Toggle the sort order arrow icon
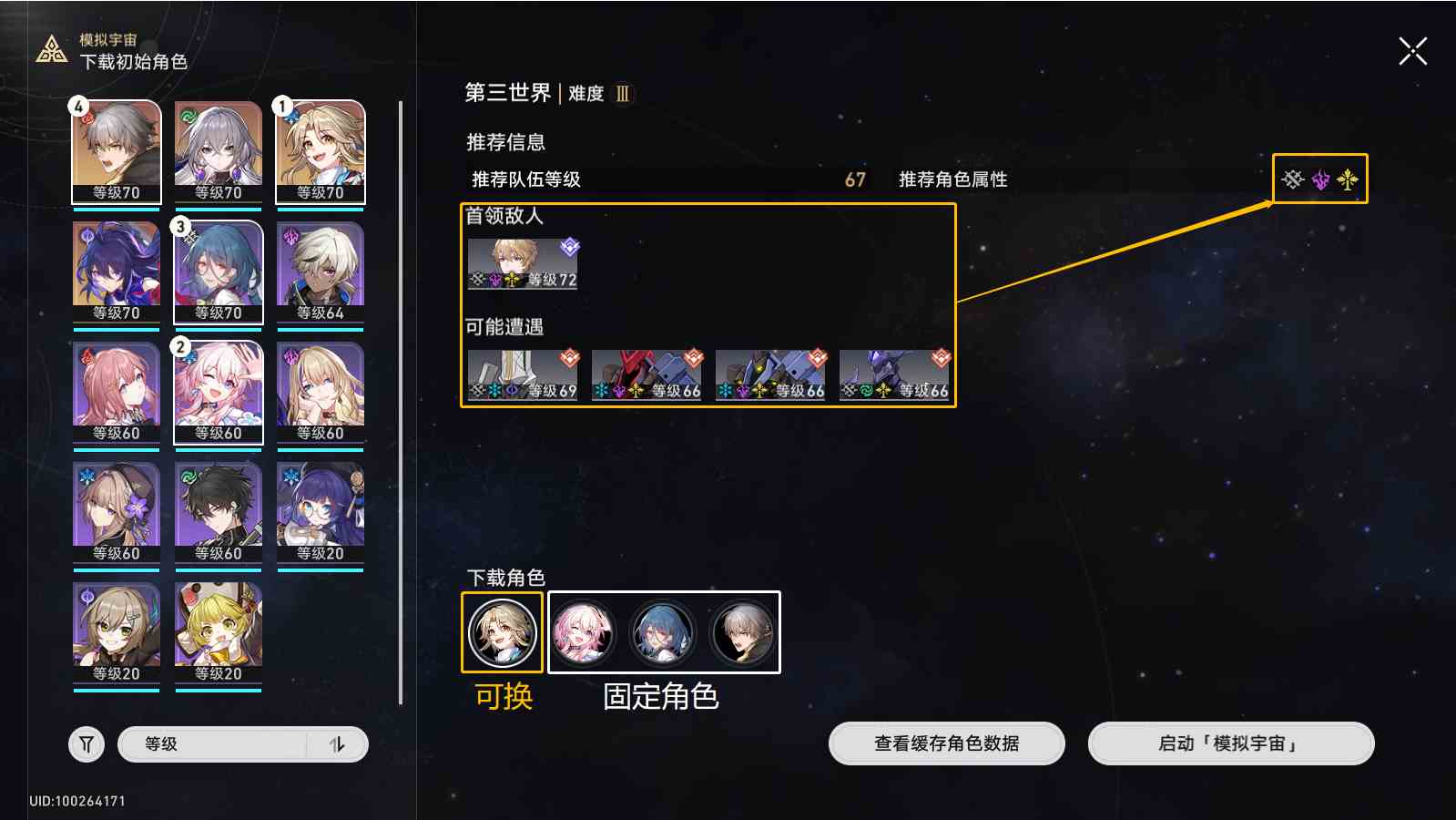This screenshot has height=820, width=1456. pyautogui.click(x=337, y=744)
